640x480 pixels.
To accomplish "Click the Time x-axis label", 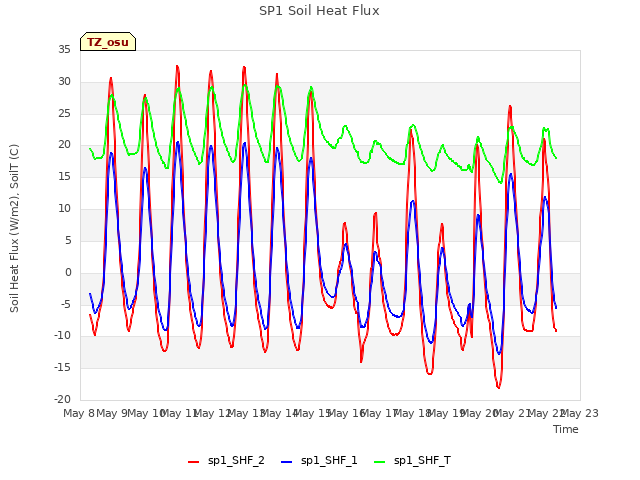I will (566, 429).
